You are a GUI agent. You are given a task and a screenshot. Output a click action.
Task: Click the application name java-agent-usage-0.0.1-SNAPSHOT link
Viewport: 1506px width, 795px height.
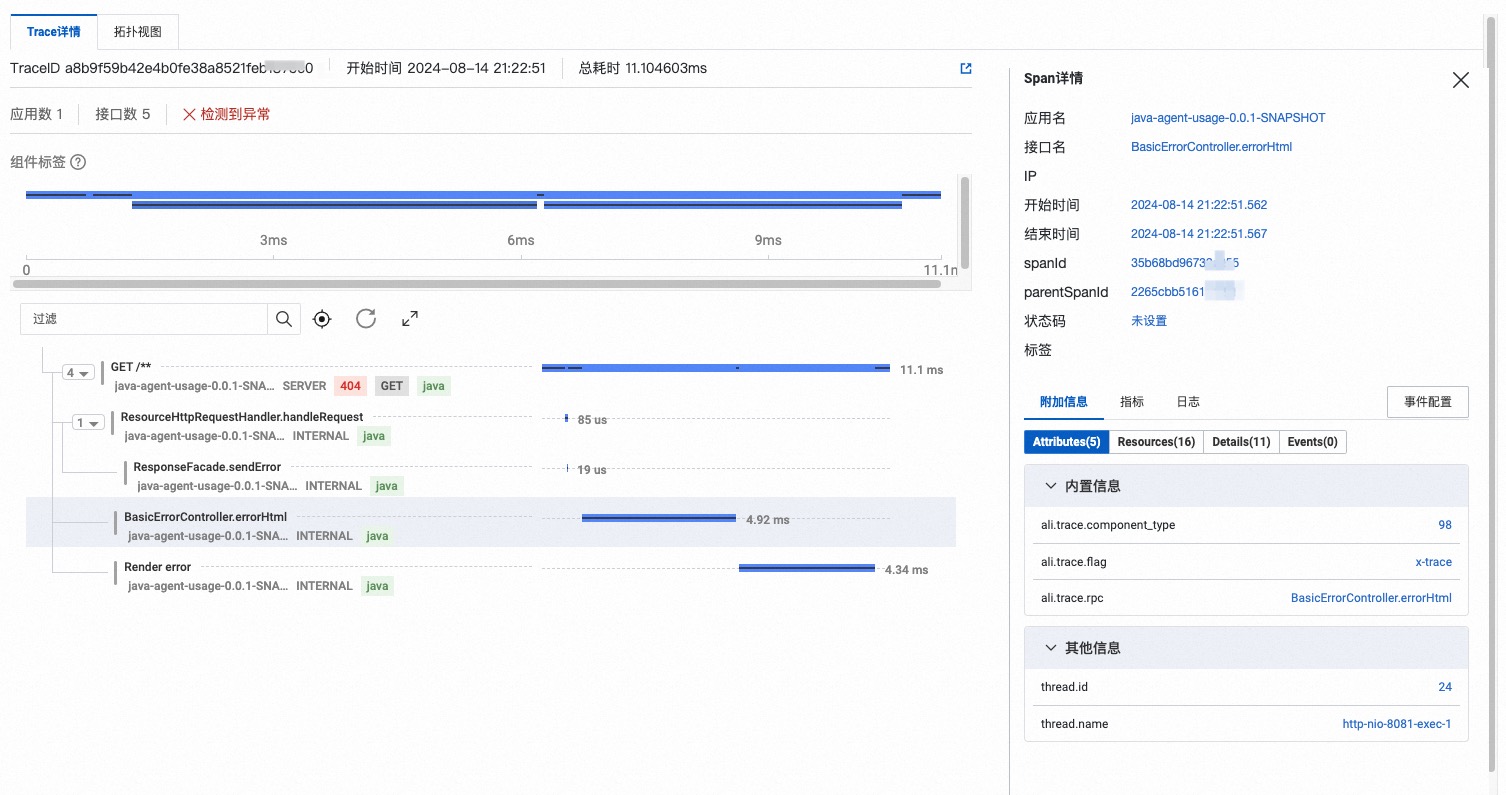(x=1228, y=118)
